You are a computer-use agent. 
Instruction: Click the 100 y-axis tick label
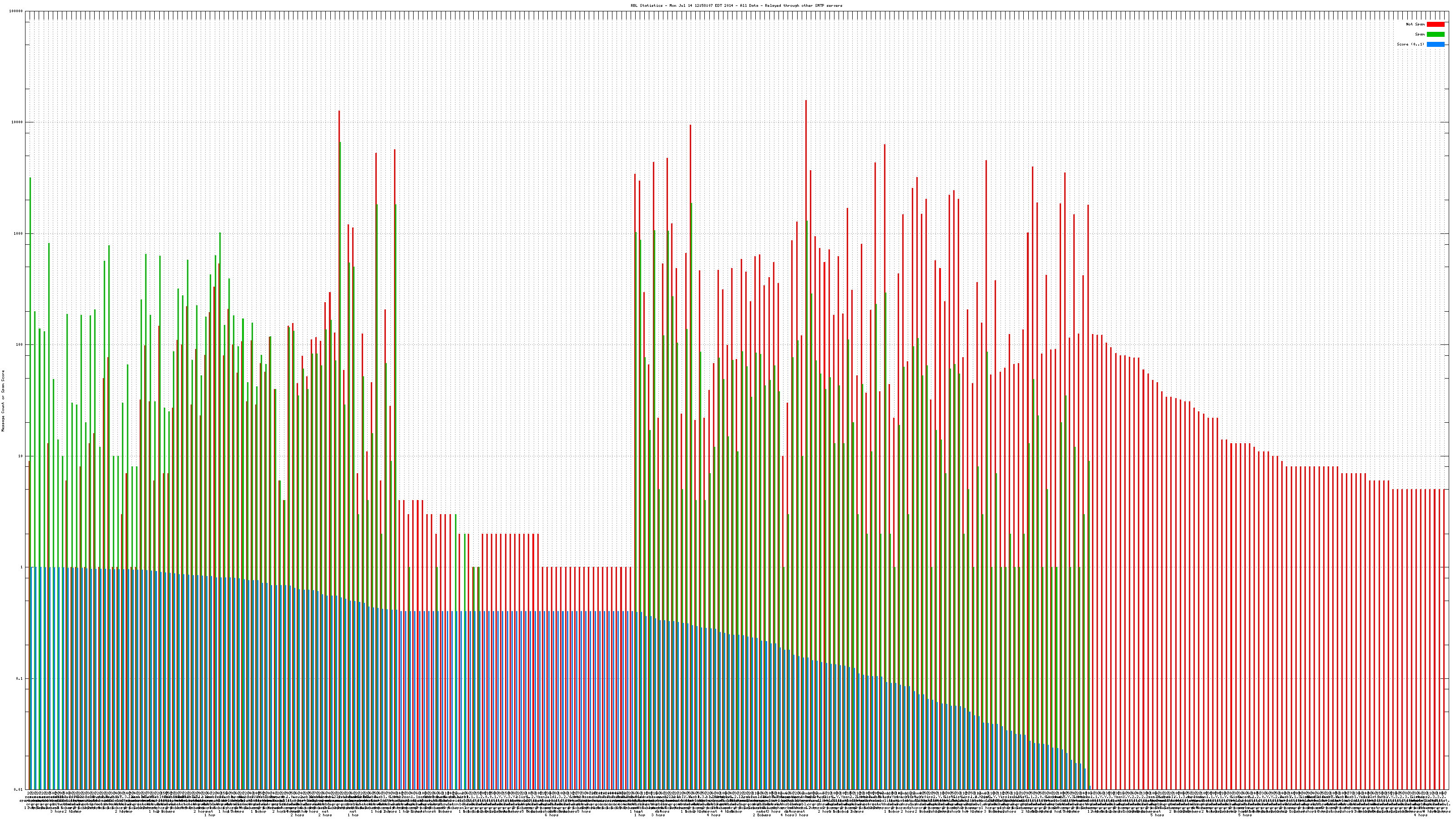click(x=20, y=345)
